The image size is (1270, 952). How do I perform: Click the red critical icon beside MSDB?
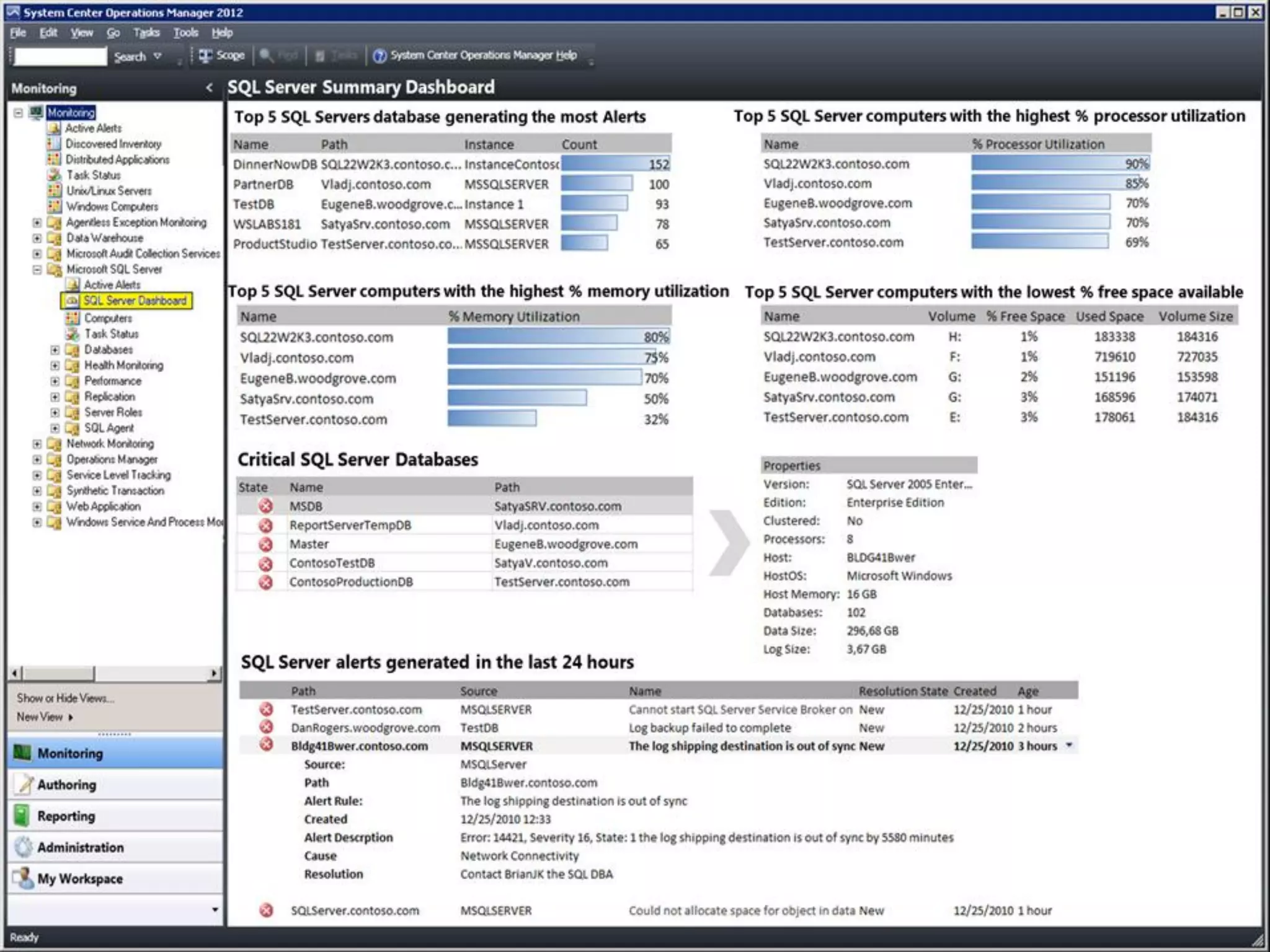(x=266, y=506)
